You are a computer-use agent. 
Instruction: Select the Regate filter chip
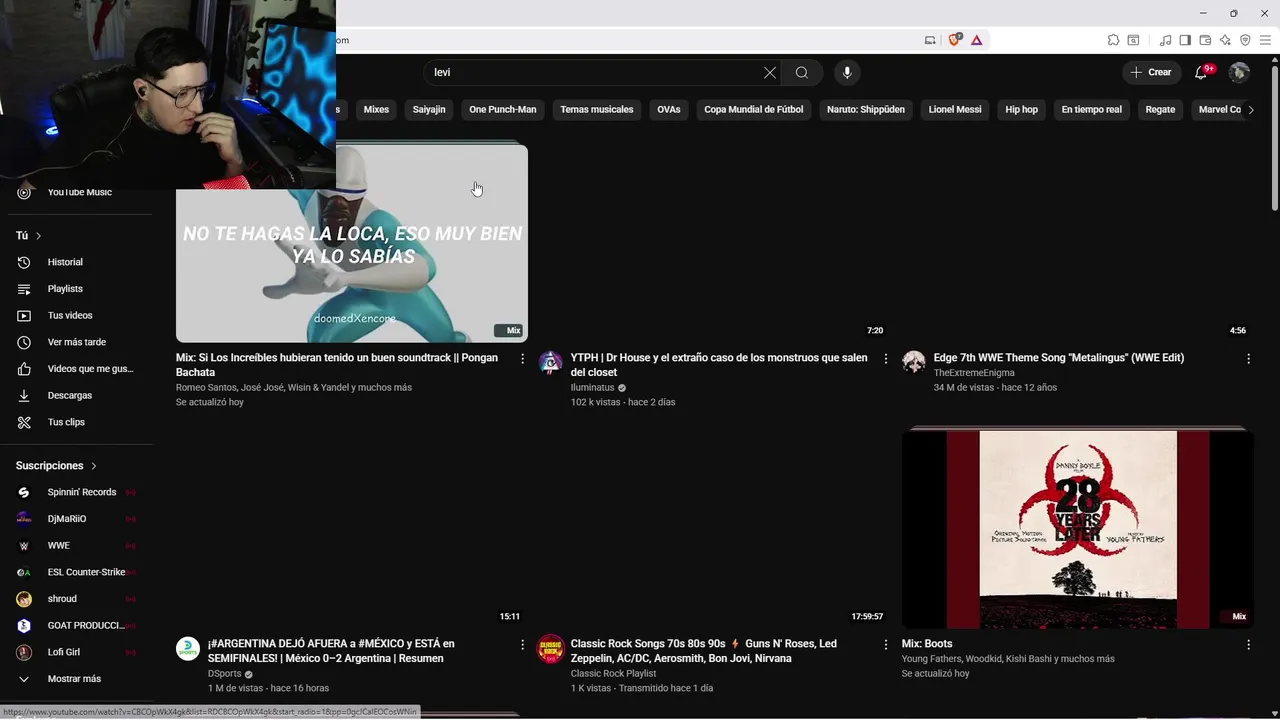(1160, 110)
